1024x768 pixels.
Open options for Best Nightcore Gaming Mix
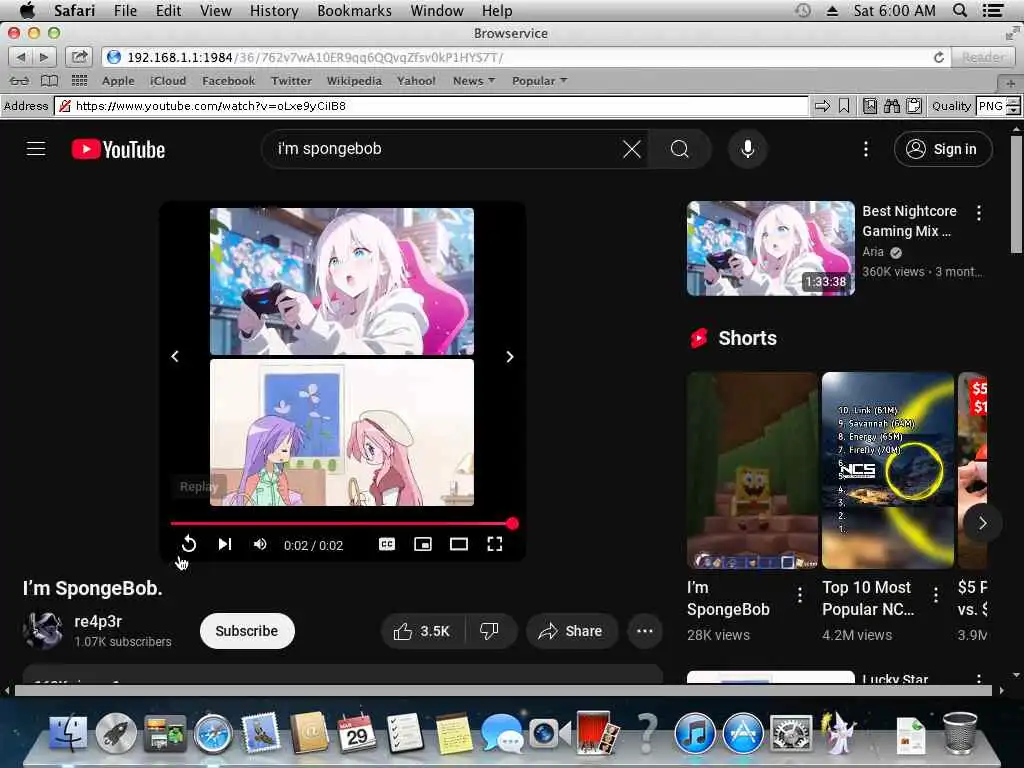(978, 213)
